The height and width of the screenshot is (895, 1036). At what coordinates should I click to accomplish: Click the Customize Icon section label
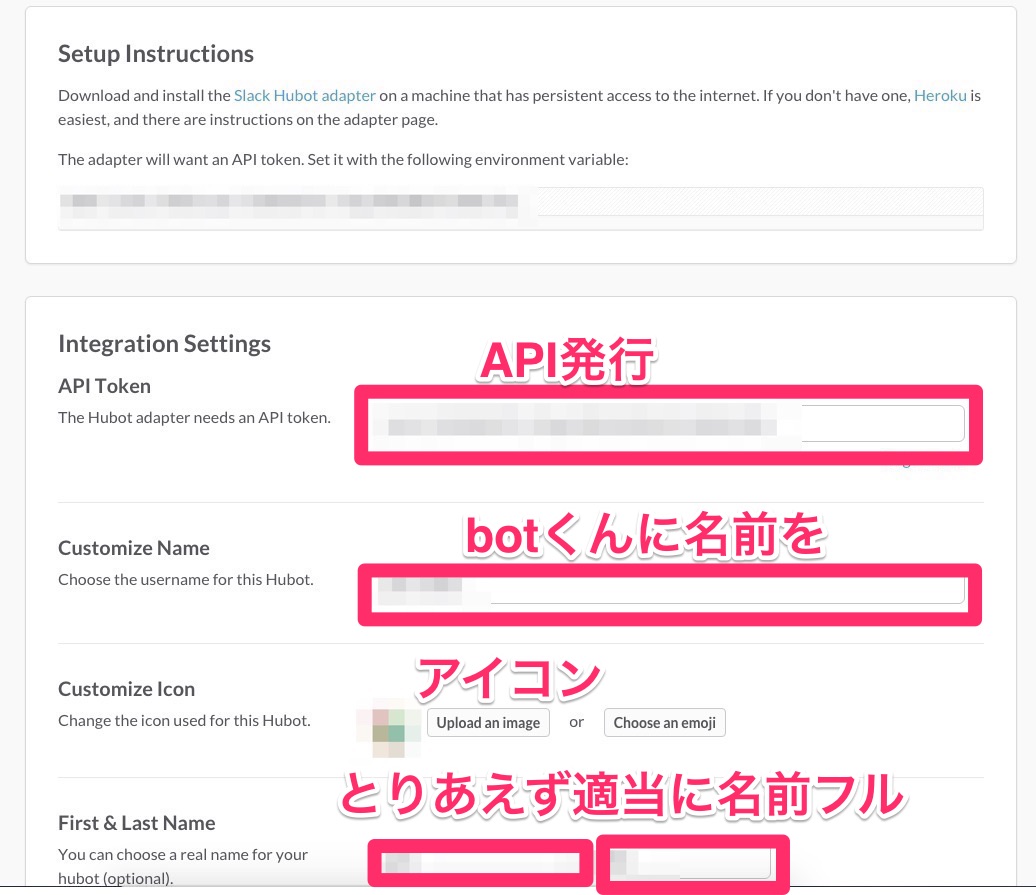pos(126,689)
